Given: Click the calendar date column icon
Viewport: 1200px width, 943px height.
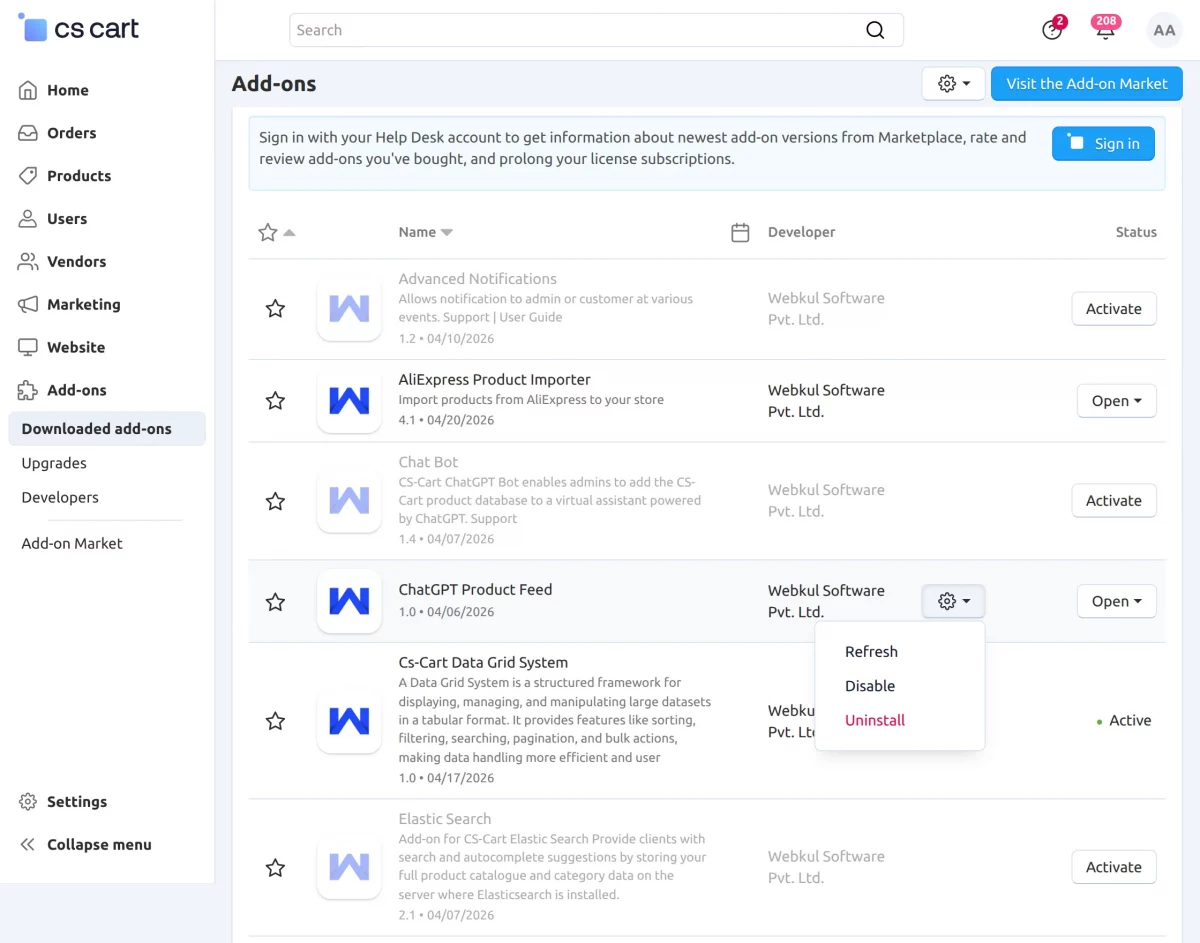Looking at the screenshot, I should [x=740, y=233].
